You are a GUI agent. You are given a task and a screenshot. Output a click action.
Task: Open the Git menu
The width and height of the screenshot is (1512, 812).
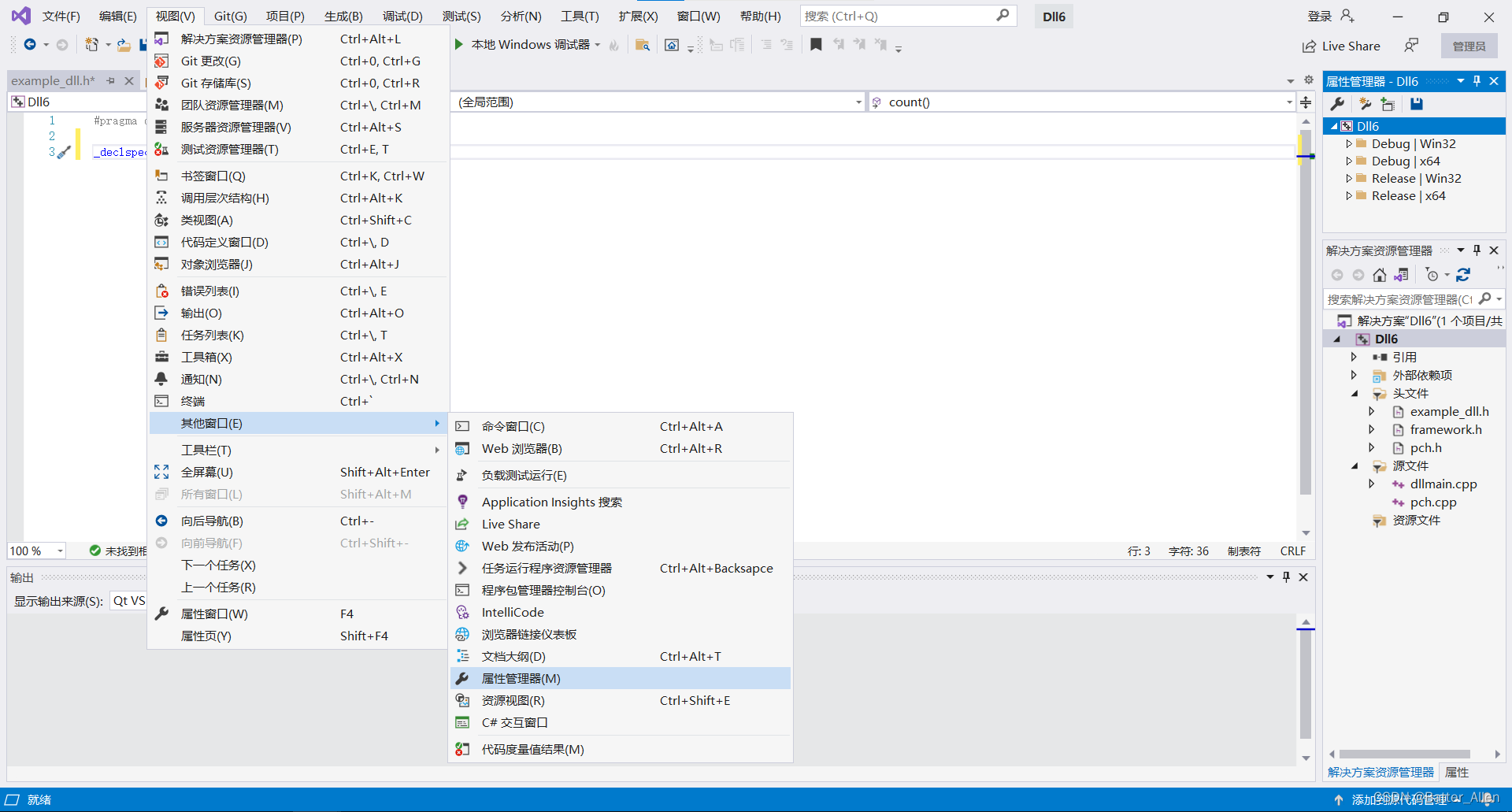(x=229, y=15)
